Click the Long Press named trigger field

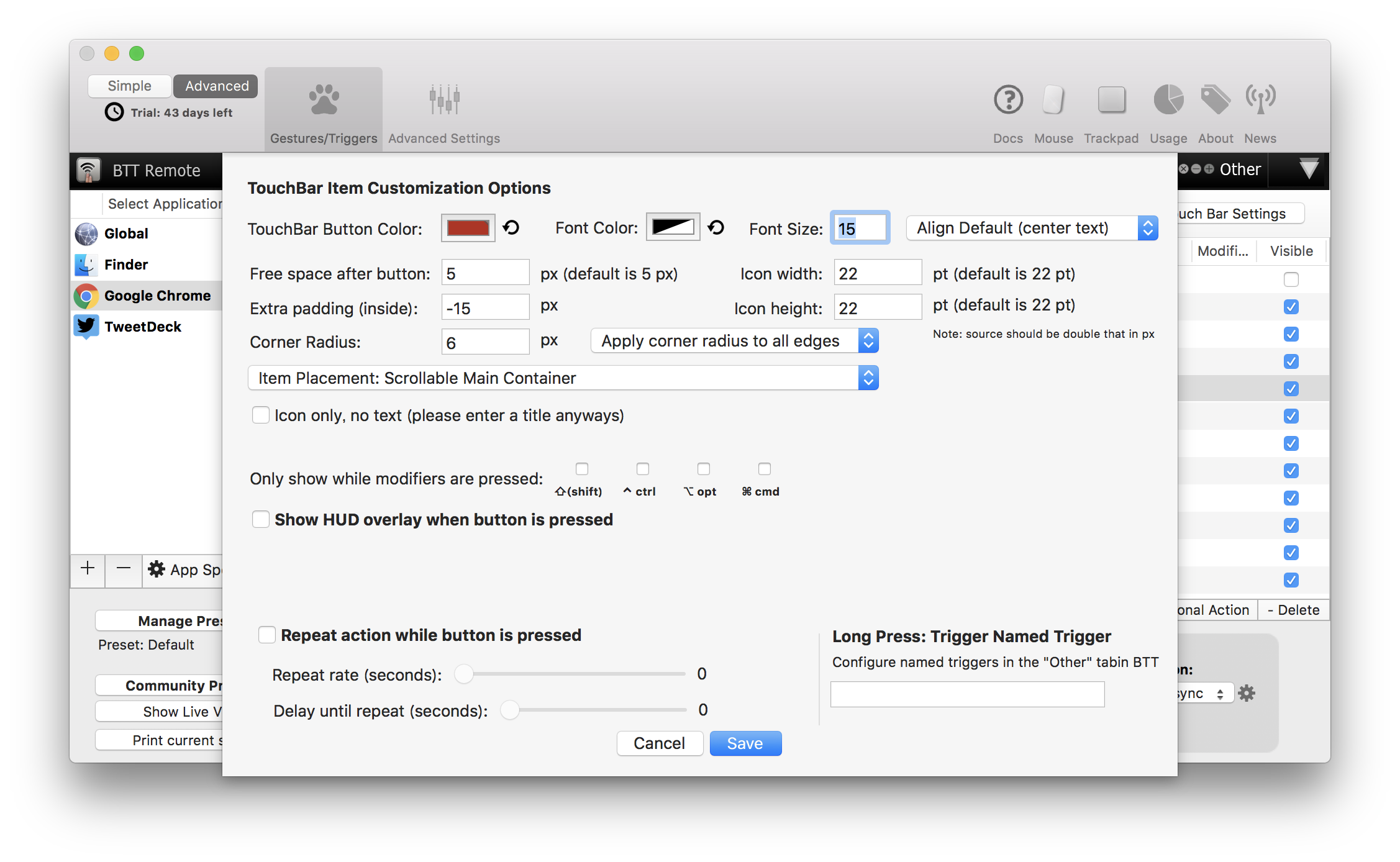point(967,694)
